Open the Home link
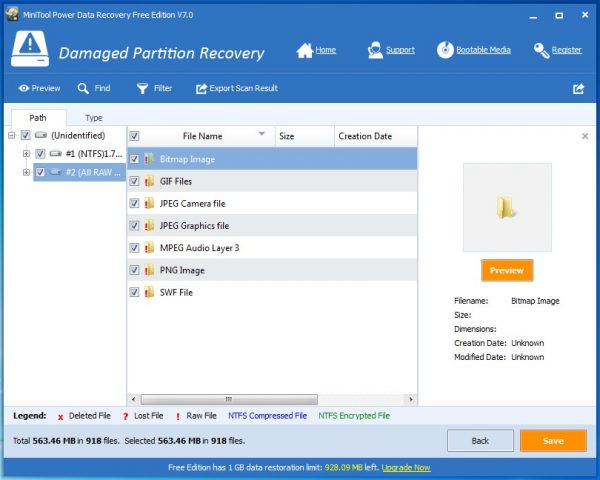 326,50
